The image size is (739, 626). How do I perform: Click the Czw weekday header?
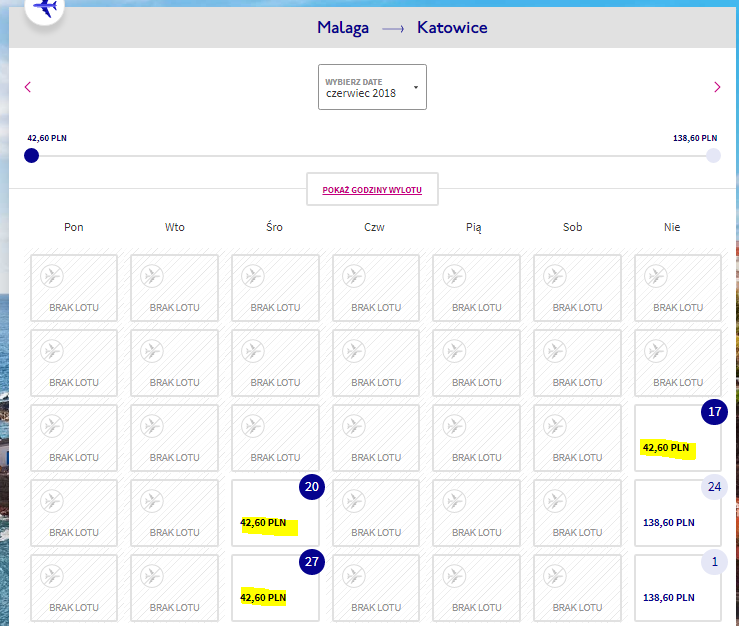coord(374,227)
